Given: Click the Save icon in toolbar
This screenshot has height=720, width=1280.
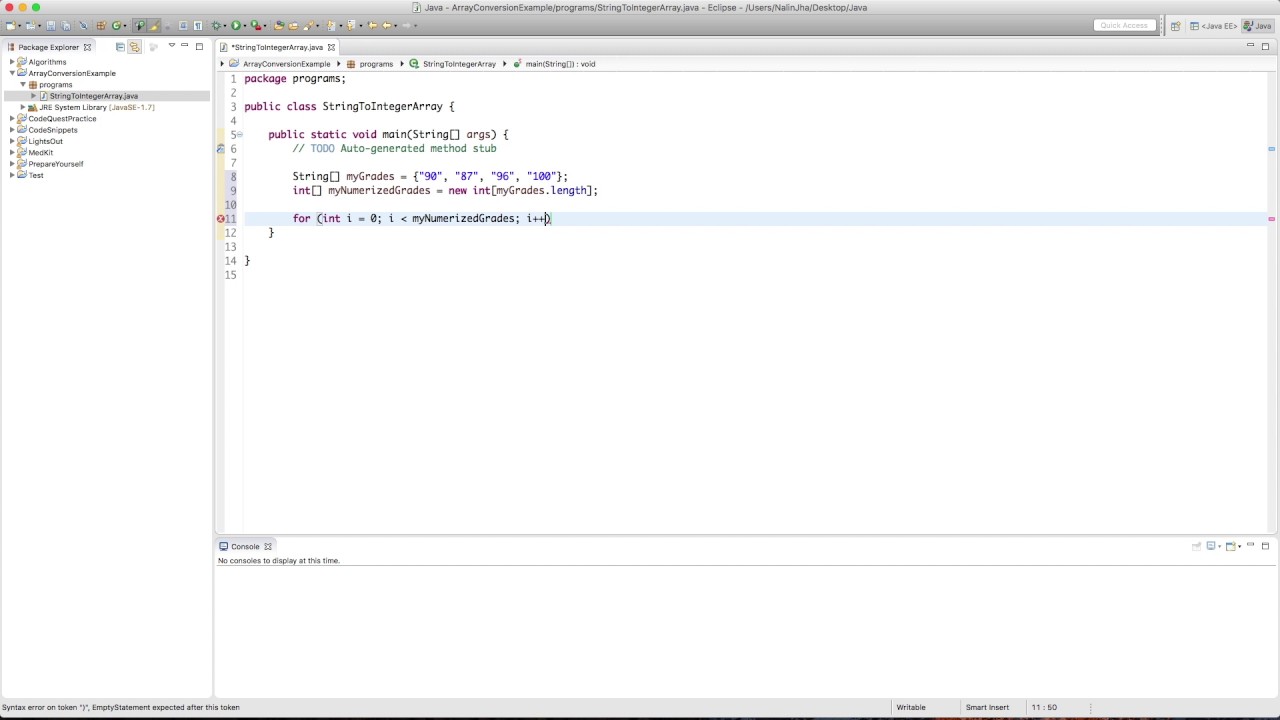Looking at the screenshot, I should tap(50, 25).
